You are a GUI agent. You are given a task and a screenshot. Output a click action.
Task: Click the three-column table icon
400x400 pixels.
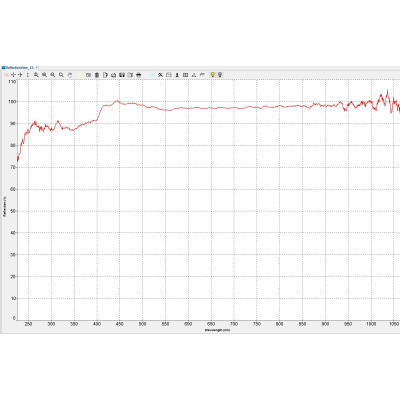click(x=185, y=75)
